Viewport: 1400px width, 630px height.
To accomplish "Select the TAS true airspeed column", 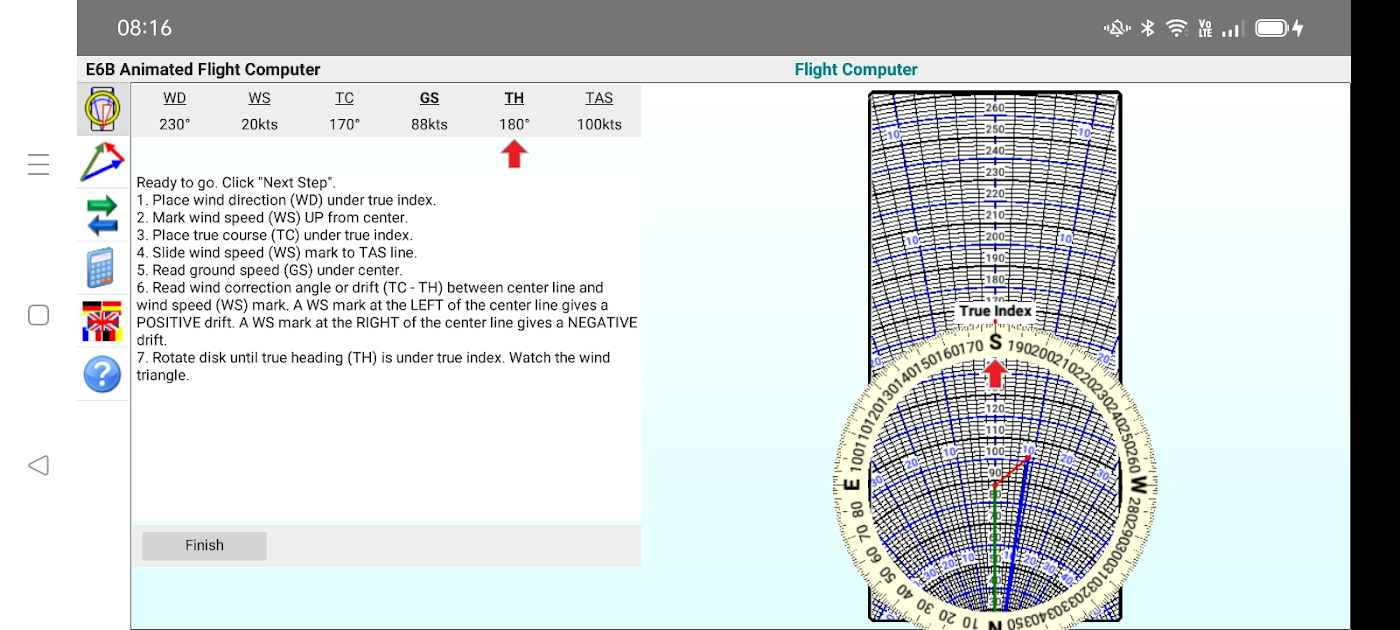I will coord(599,98).
